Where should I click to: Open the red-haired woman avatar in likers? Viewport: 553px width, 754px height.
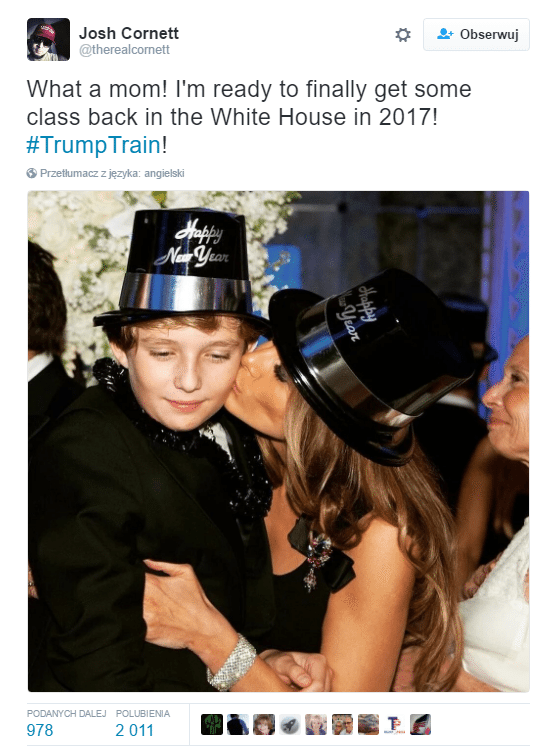coord(264,724)
